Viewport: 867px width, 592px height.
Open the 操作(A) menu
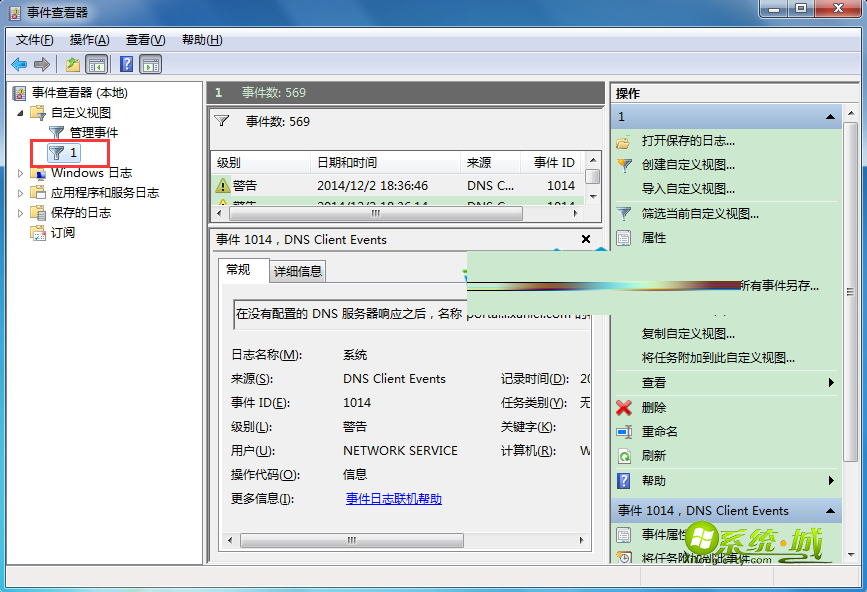click(x=89, y=40)
